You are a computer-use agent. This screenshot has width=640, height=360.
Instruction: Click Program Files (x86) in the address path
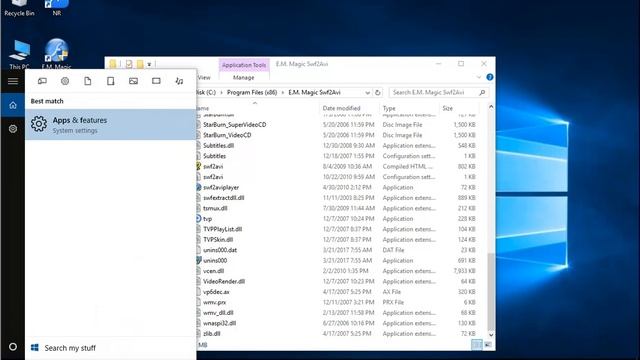252,93
